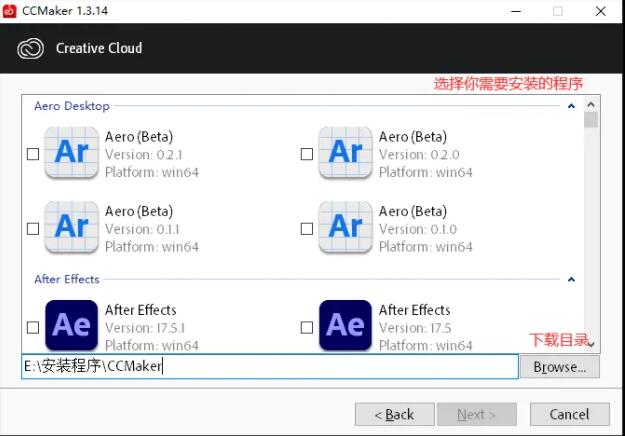Click the Aero (Beta) 0.2.0 app icon
625x436 pixels.
click(345, 153)
